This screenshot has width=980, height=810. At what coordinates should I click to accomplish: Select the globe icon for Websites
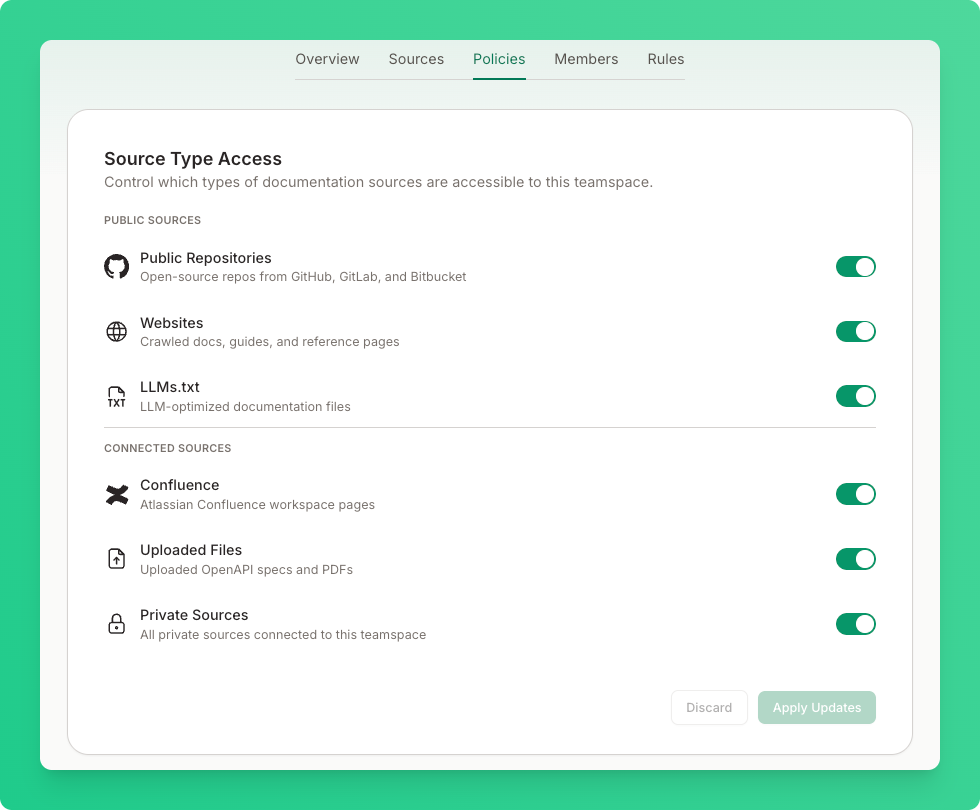tap(117, 331)
